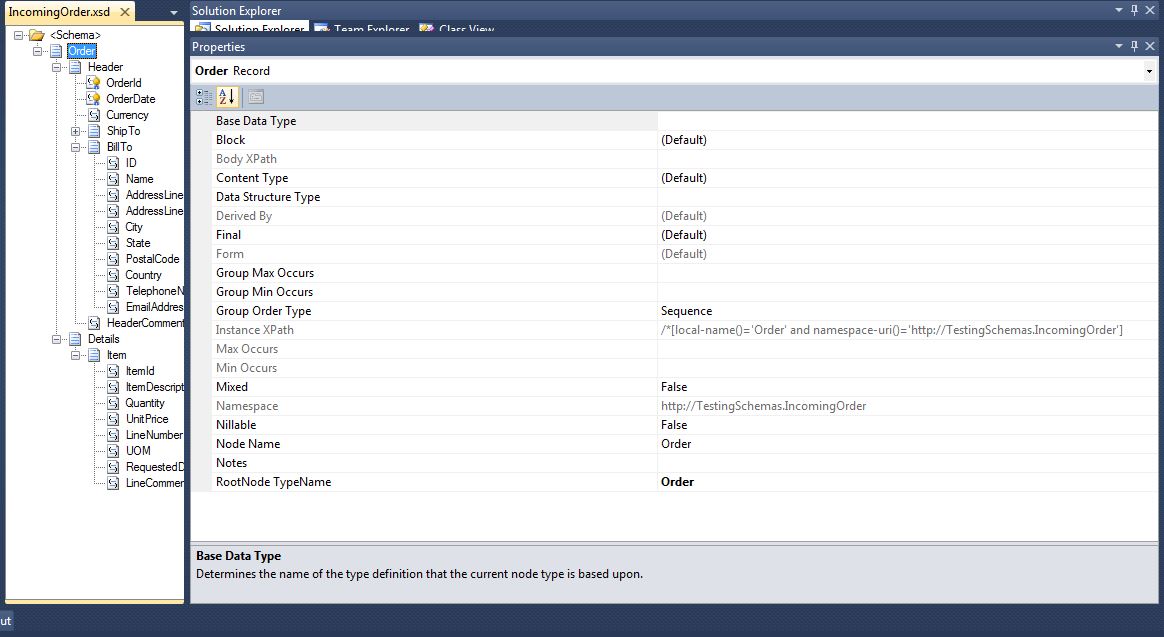Select the State tree node
Image resolution: width=1164 pixels, height=637 pixels.
point(138,243)
